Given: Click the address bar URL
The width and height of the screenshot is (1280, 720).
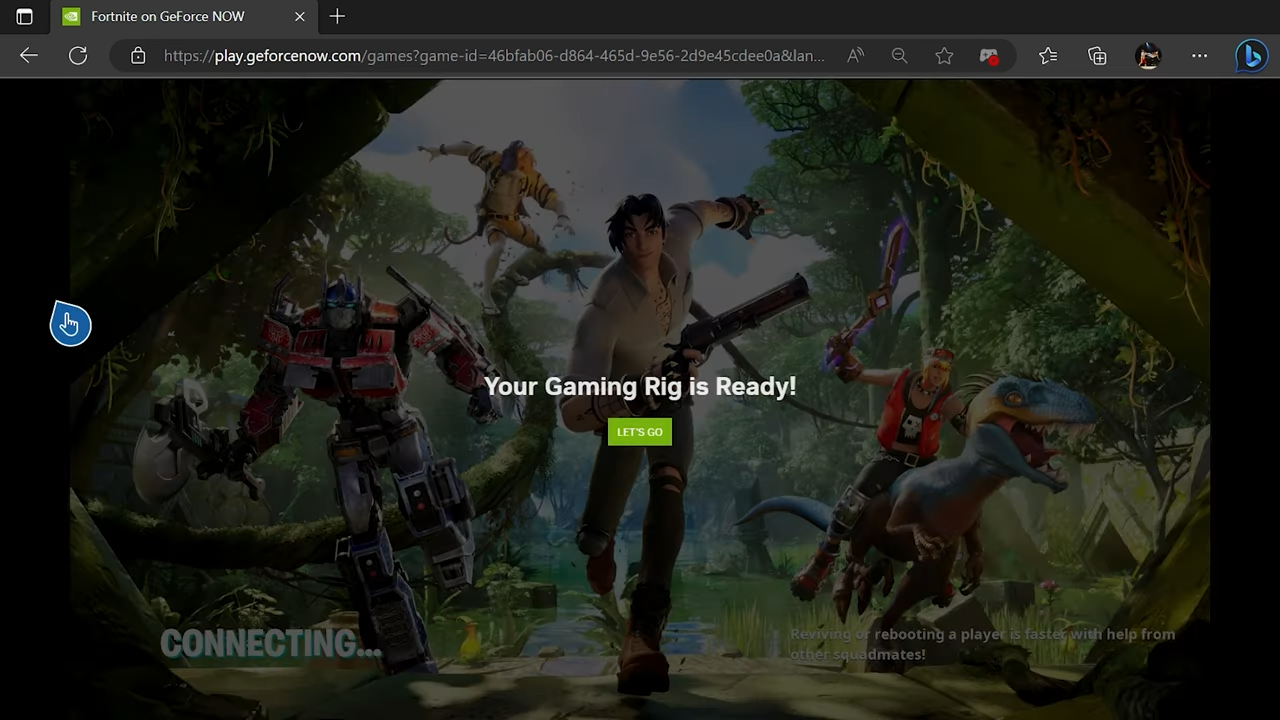Looking at the screenshot, I should coord(494,56).
